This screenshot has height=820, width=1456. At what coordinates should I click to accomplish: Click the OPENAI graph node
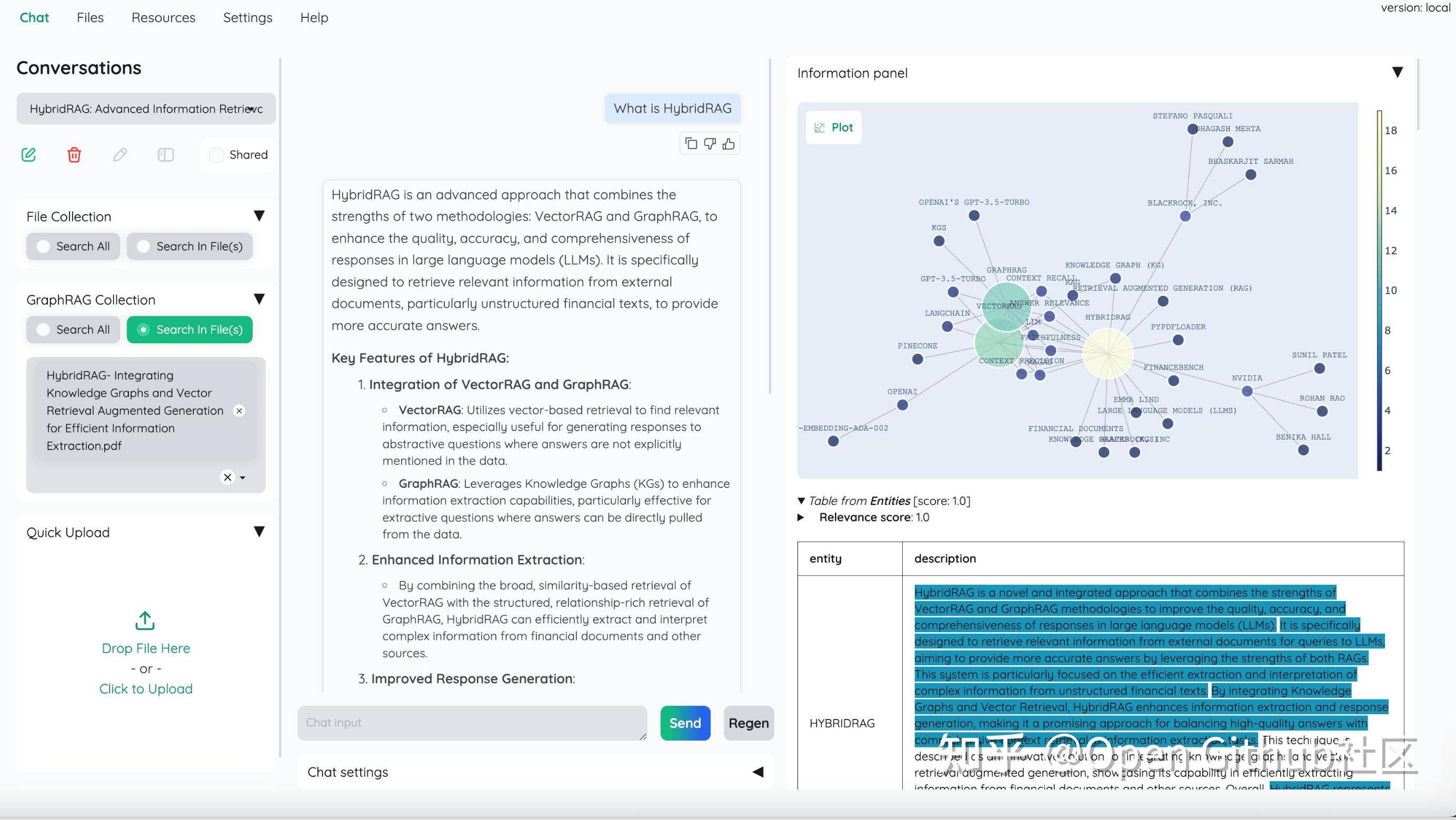[x=902, y=405]
